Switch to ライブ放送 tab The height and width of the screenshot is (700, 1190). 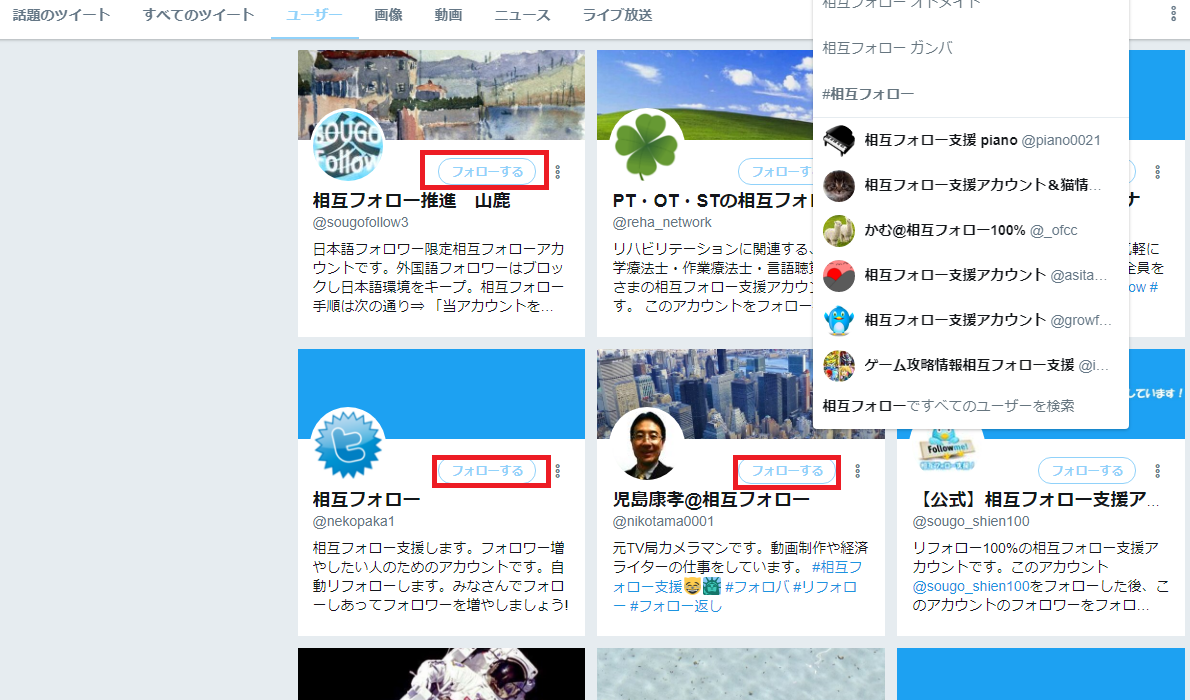pyautogui.click(x=617, y=15)
